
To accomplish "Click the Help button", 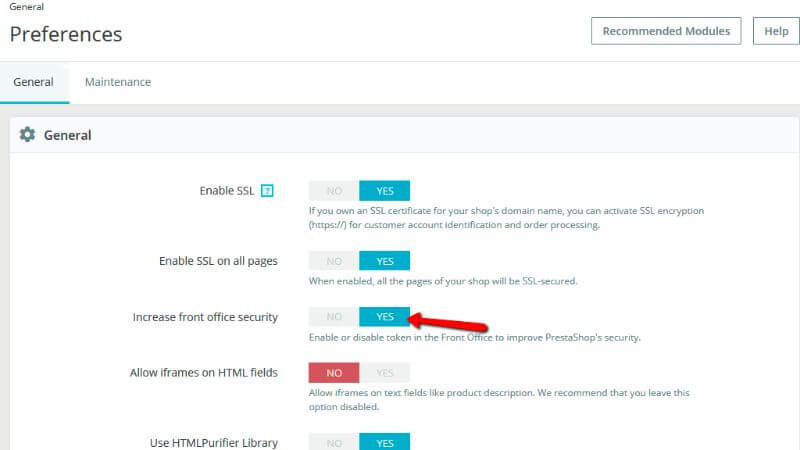I will [776, 31].
